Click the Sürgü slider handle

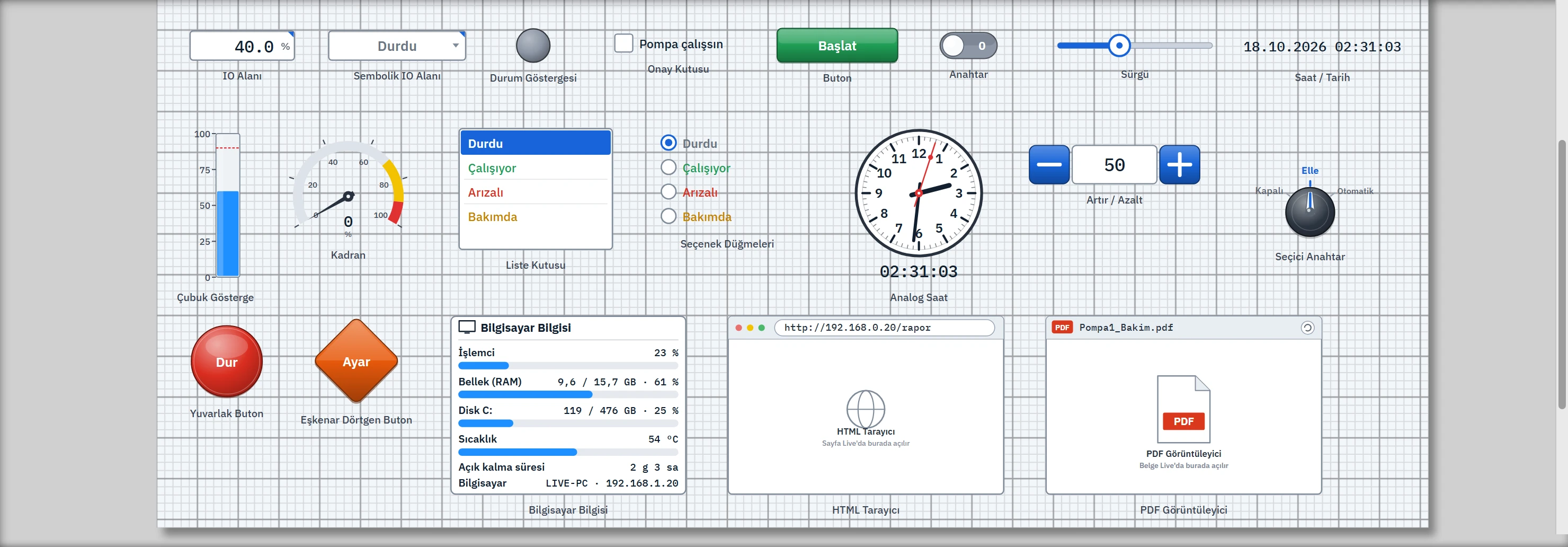(1119, 46)
